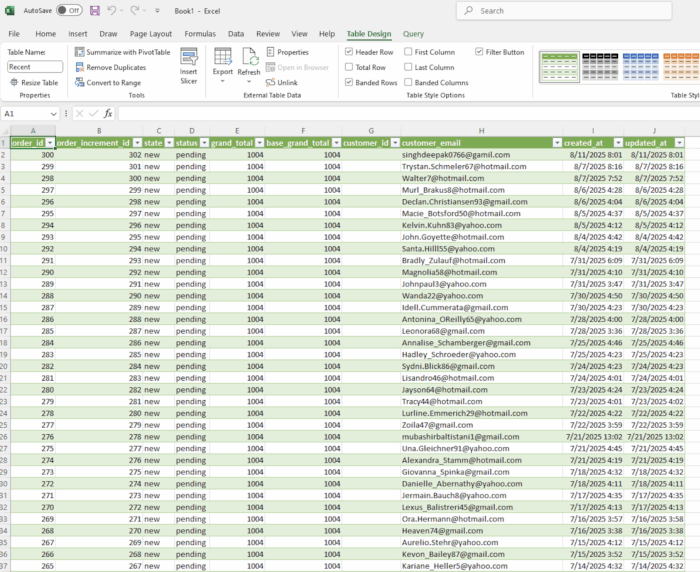
Task: Open the Customize Quick Access Toolbar dropdown
Action: 157,11
